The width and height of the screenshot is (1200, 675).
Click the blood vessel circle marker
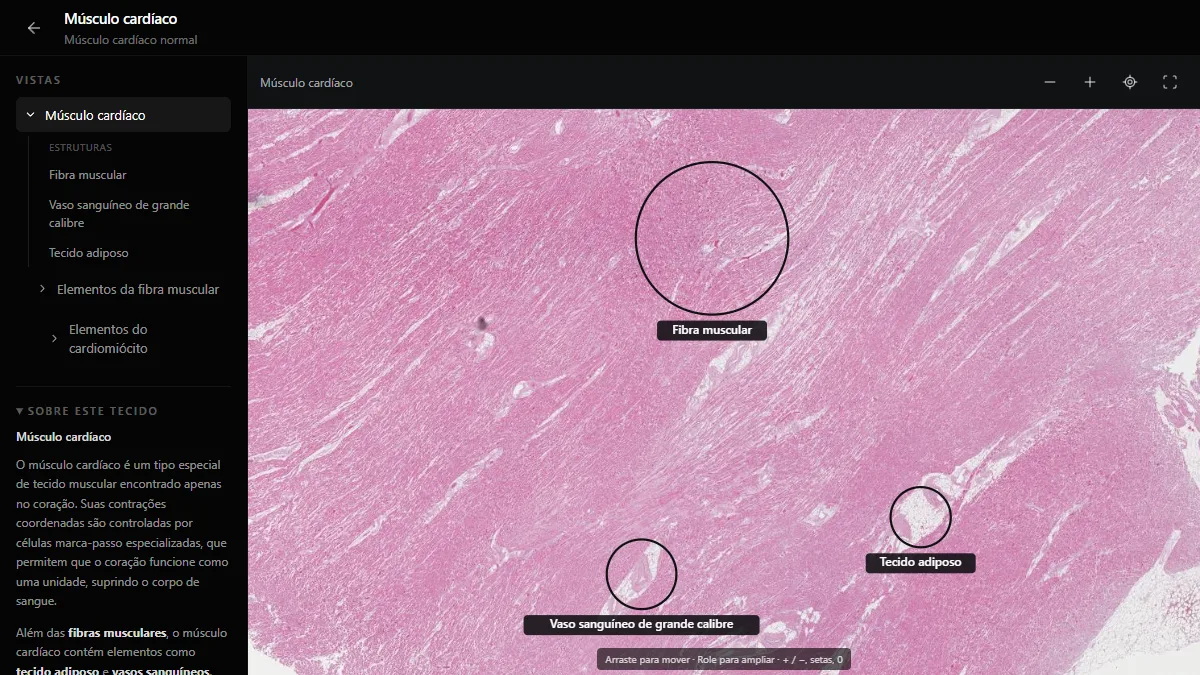(642, 574)
